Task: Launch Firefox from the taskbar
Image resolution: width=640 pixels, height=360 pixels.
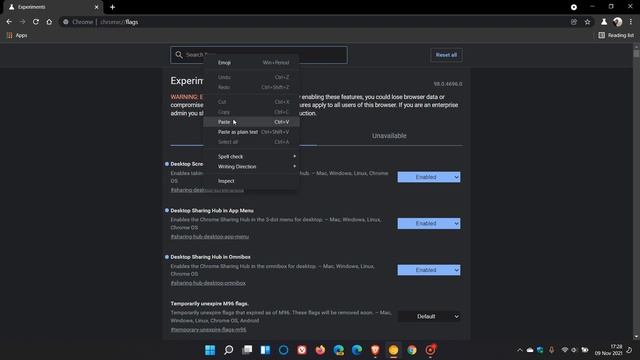Action: [x=320, y=350]
